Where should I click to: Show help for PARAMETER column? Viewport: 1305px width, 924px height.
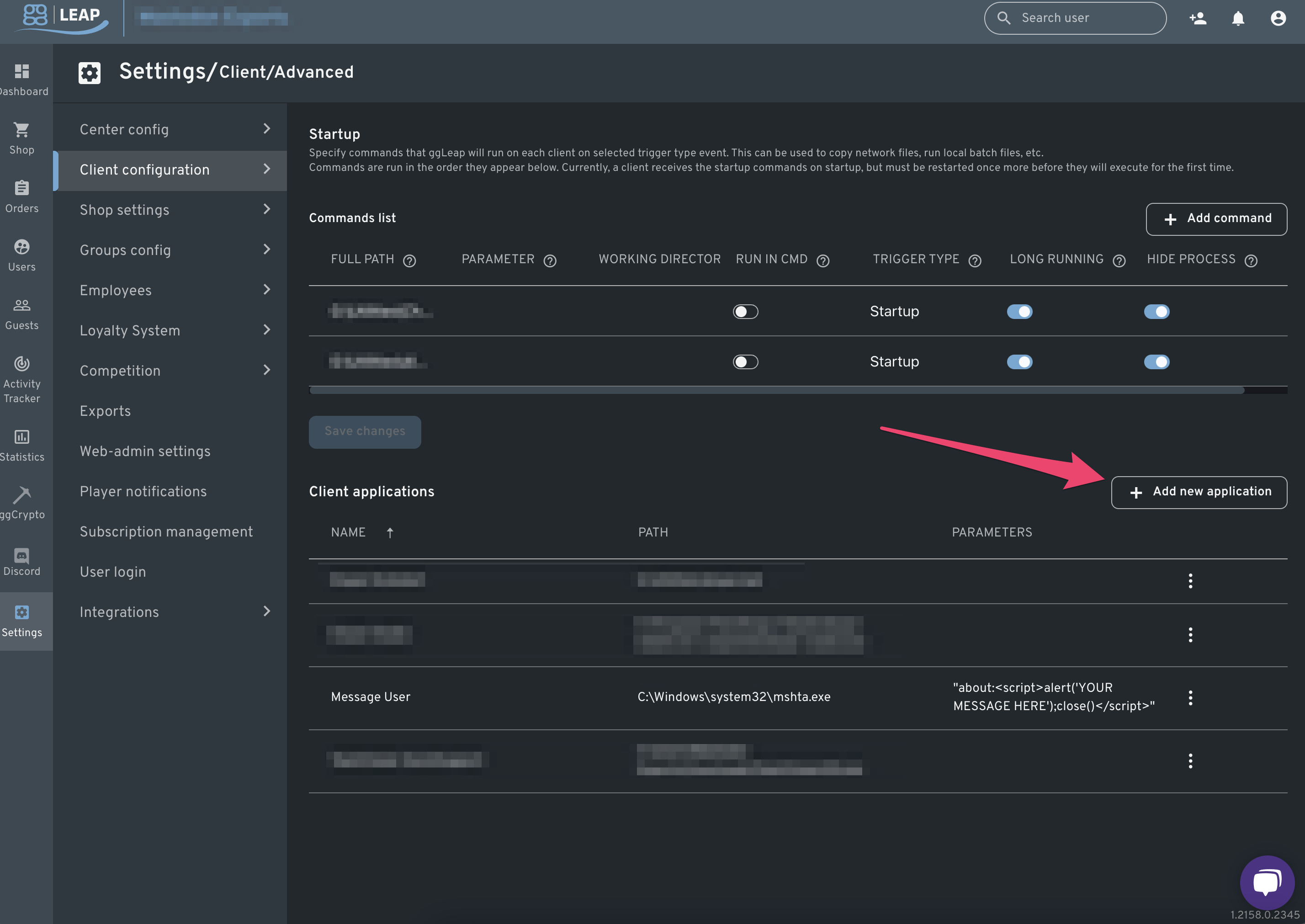pos(550,260)
